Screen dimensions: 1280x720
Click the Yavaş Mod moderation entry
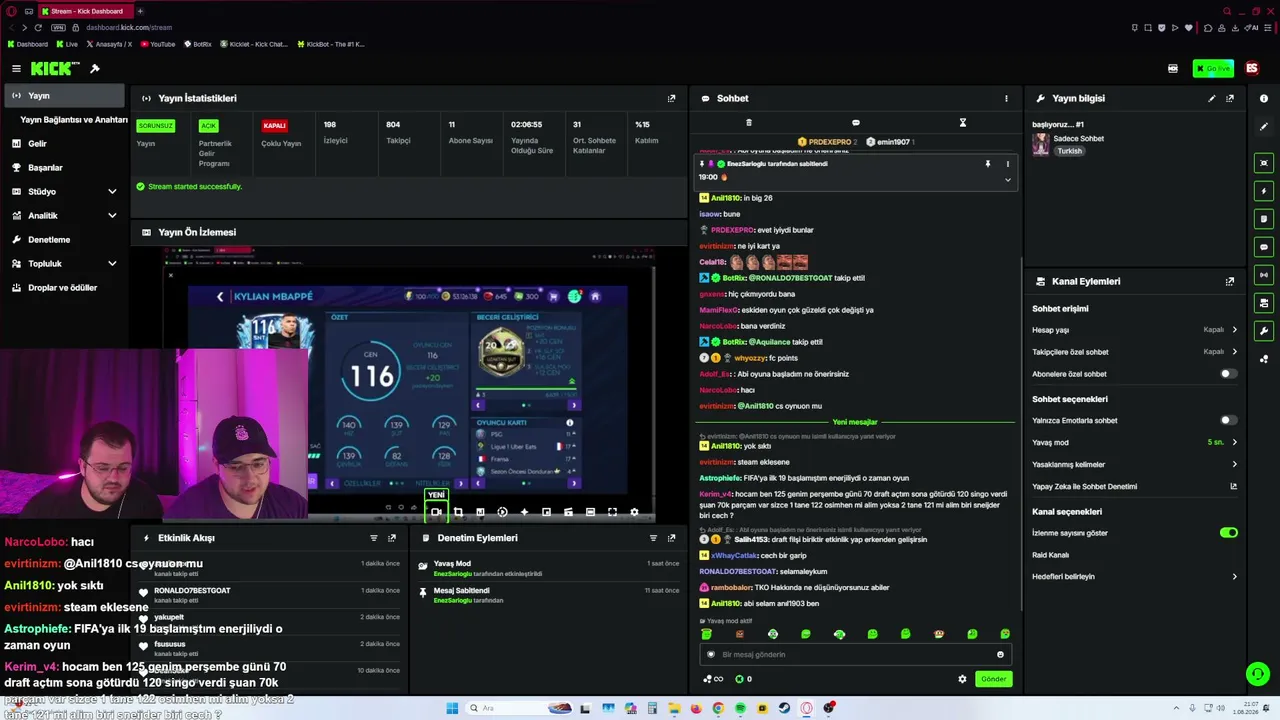pos(549,568)
